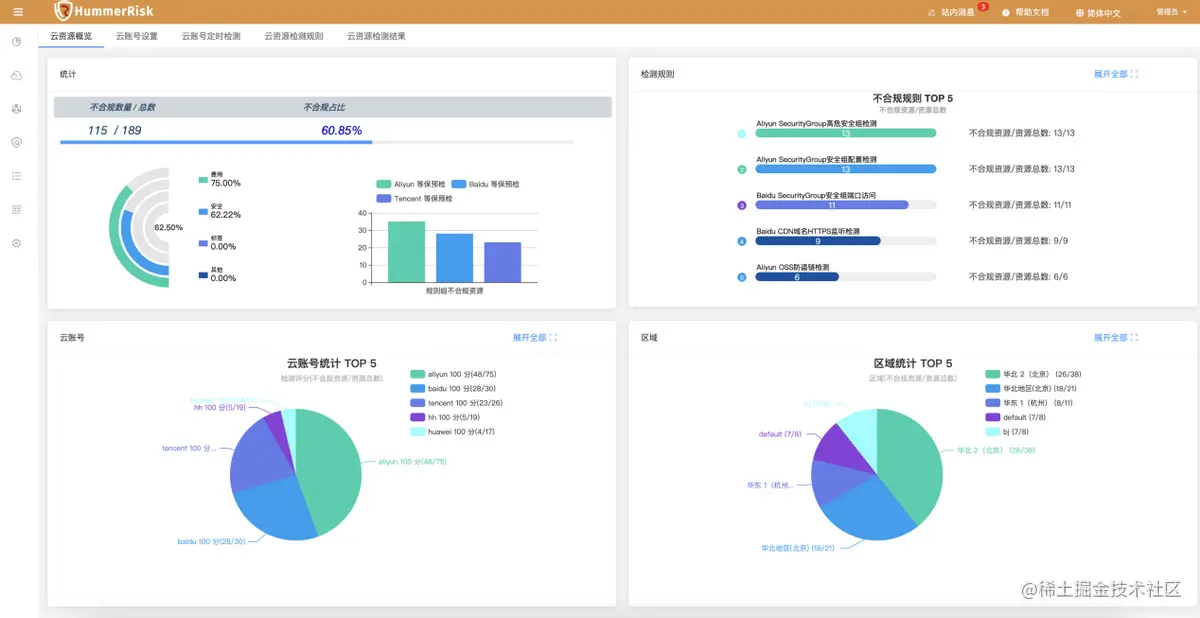Switch to the 云账号设置 tab

pyautogui.click(x=136, y=36)
